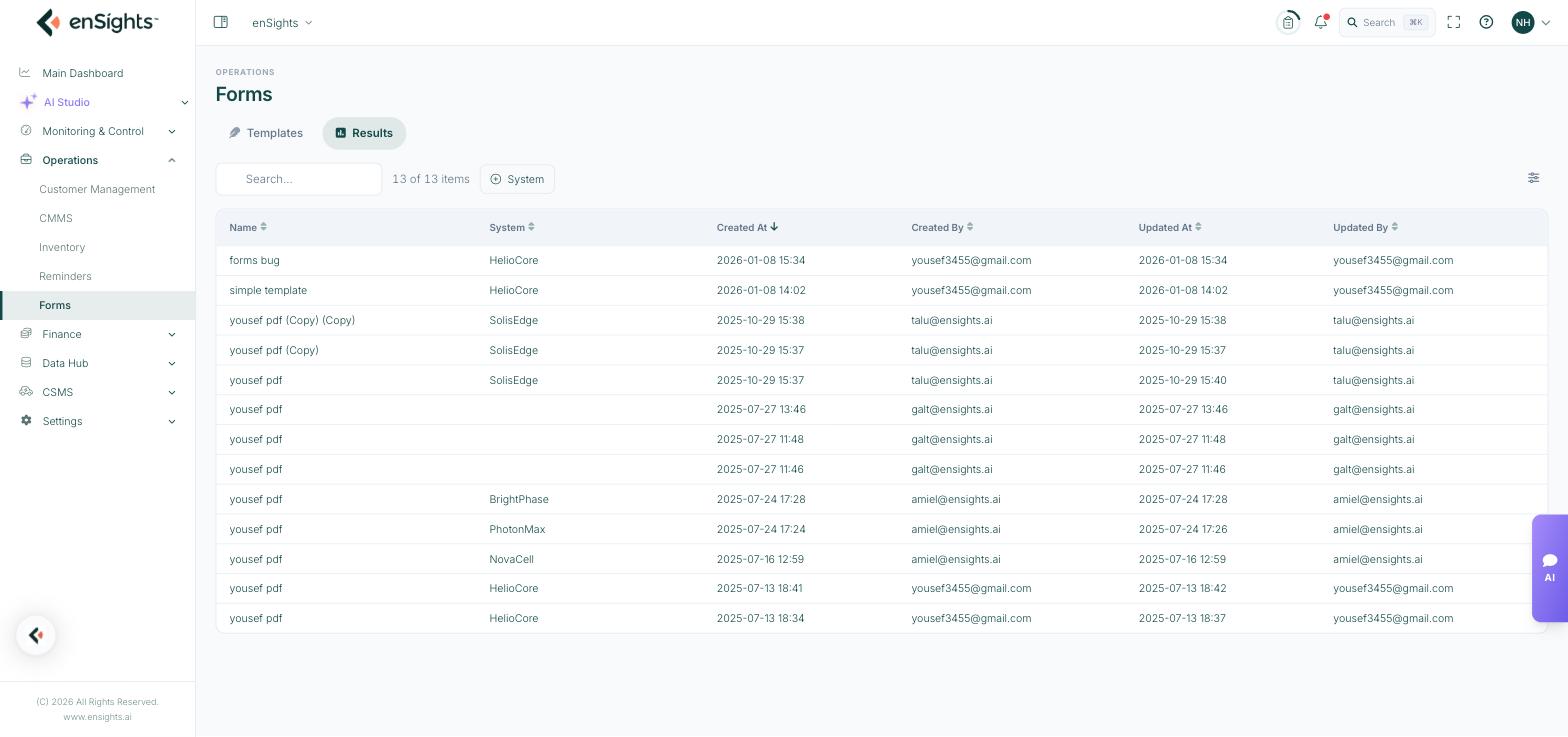Viewport: 1568px width, 737px height.
Task: Add a System filter
Action: pyautogui.click(x=517, y=179)
